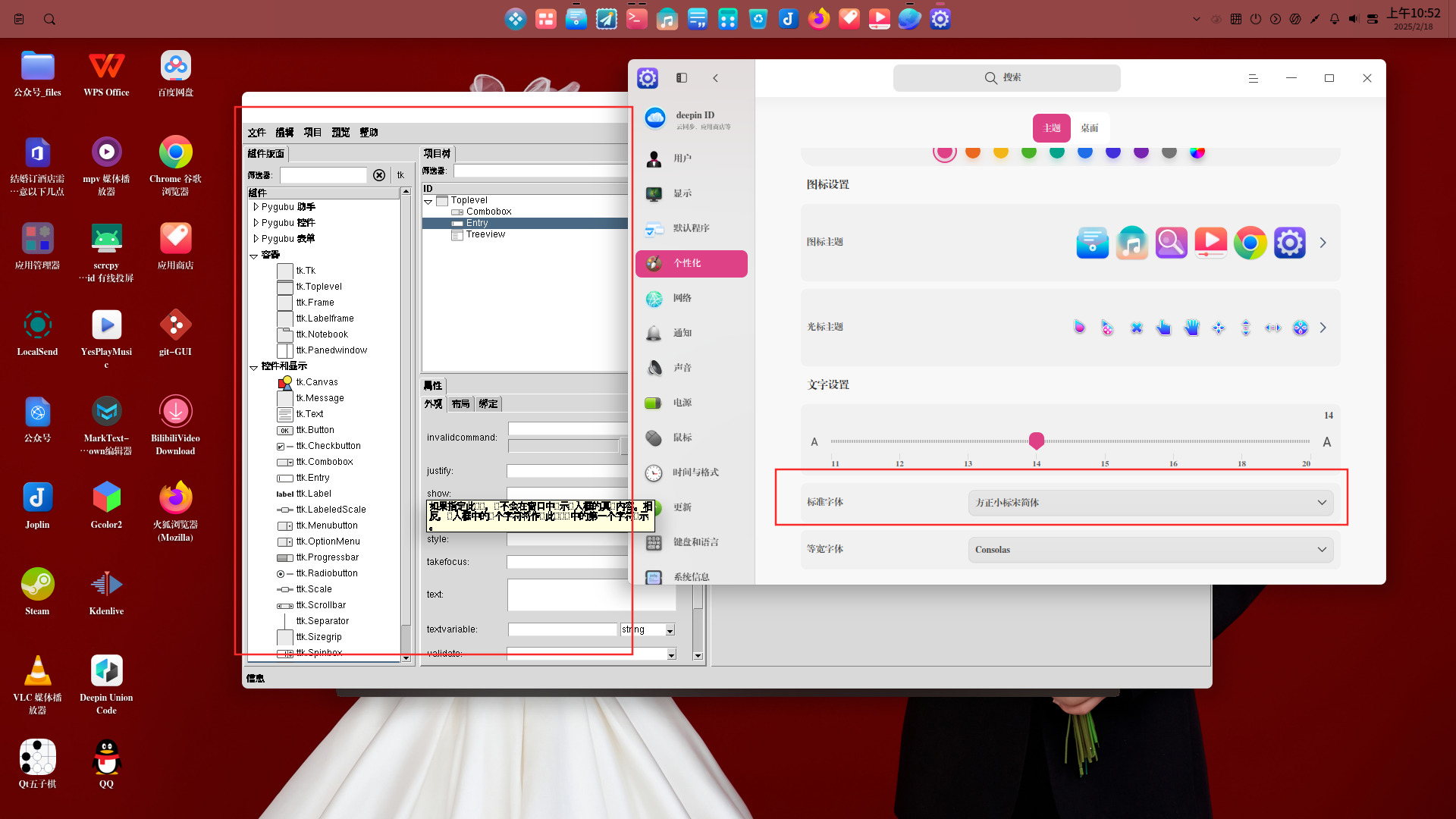Switch to 布局 layout properties tab
Screen dimensions: 1456x819
(x=460, y=404)
